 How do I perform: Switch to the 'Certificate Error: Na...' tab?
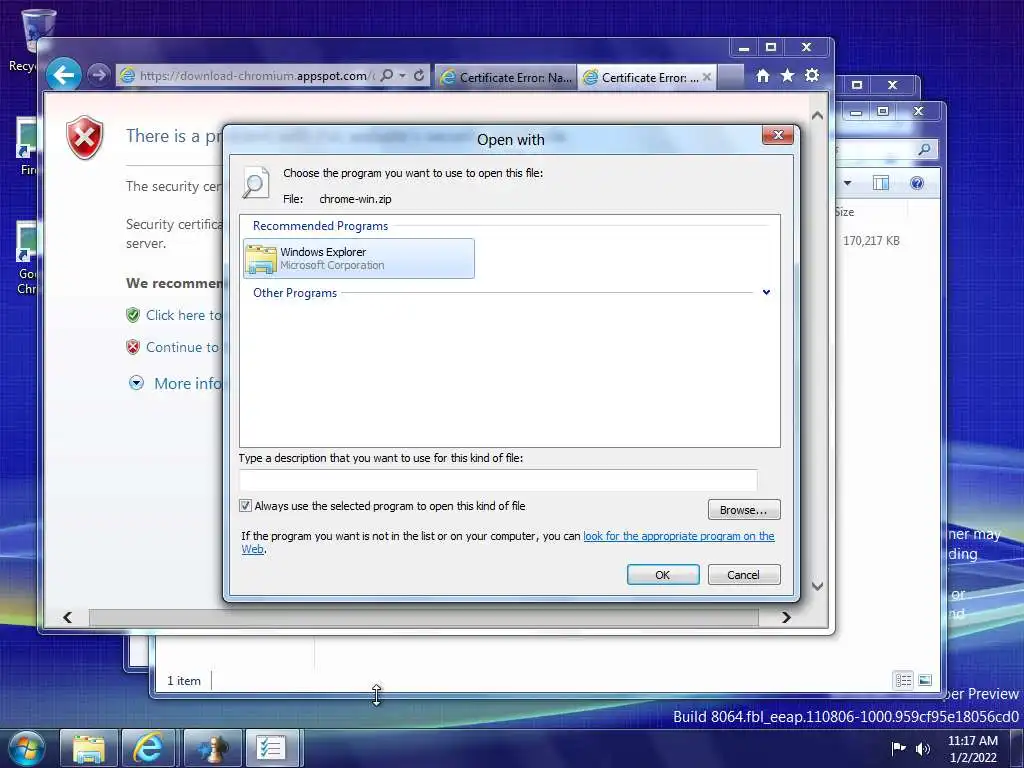click(506, 77)
